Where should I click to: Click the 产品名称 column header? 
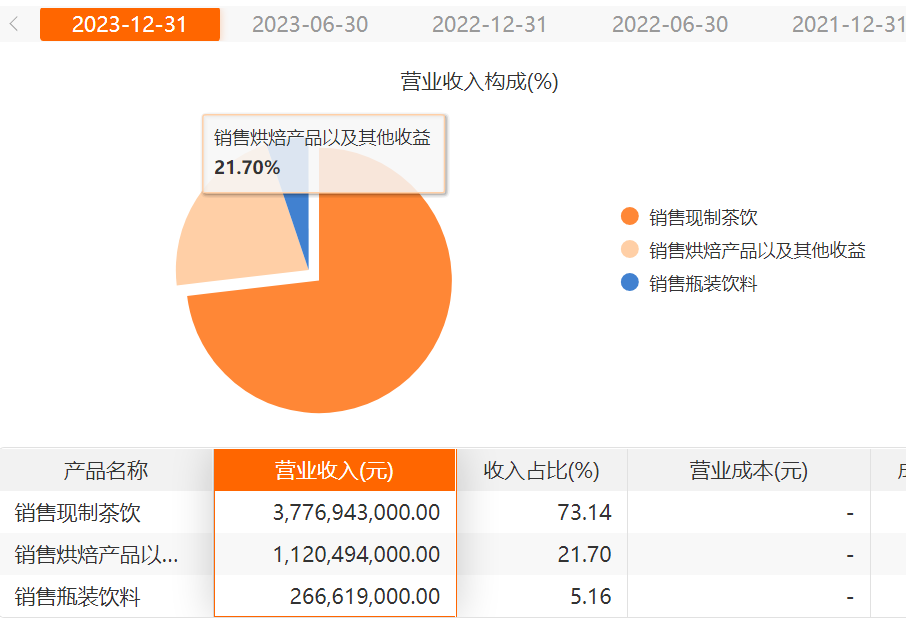coord(106,470)
